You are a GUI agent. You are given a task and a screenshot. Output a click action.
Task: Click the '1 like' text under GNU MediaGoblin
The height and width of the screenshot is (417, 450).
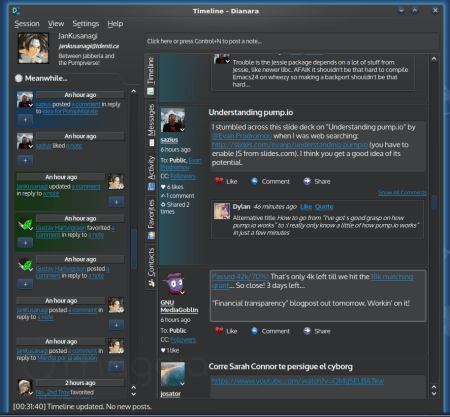(170, 350)
